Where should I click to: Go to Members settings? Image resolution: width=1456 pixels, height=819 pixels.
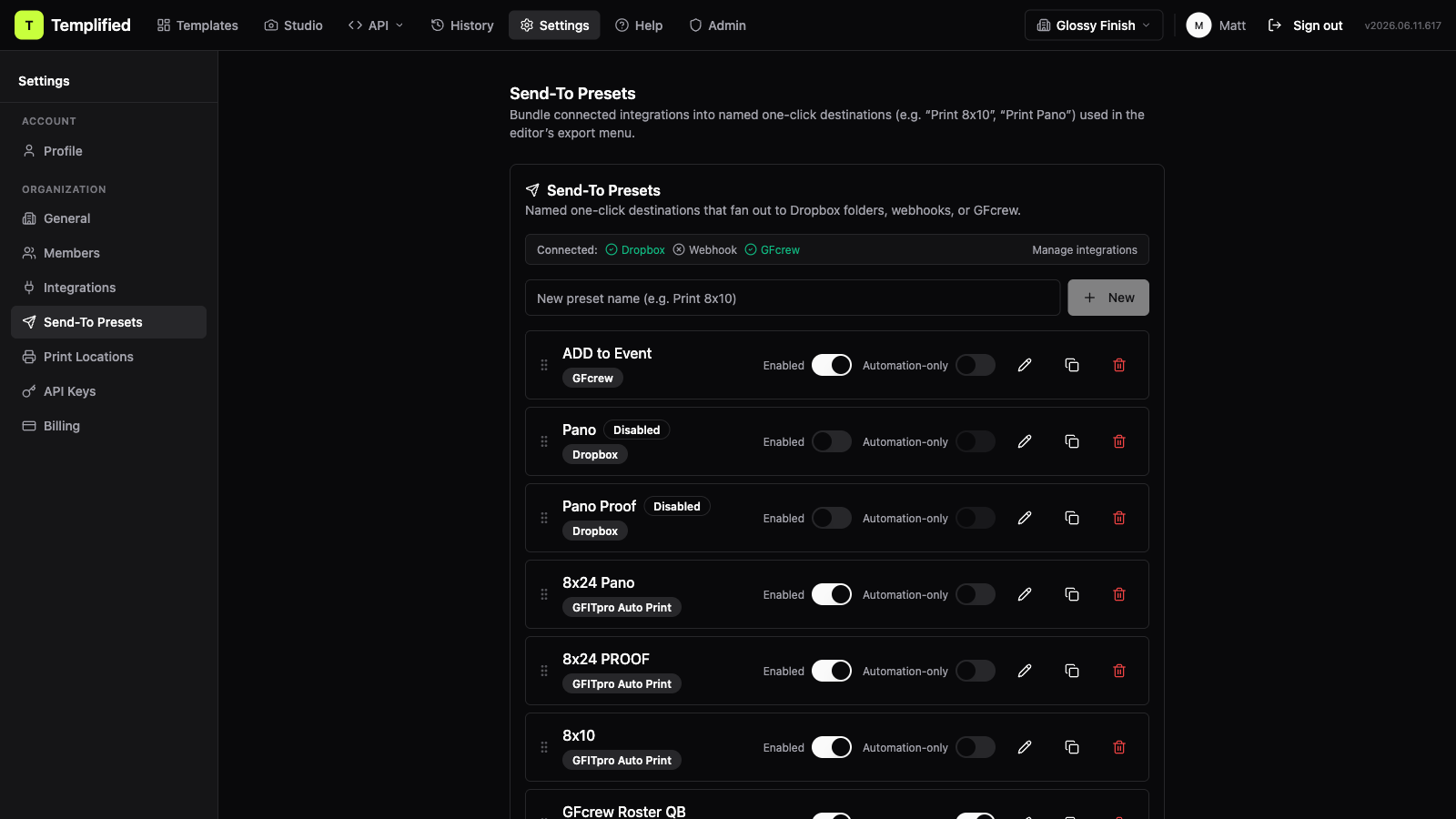[108, 253]
